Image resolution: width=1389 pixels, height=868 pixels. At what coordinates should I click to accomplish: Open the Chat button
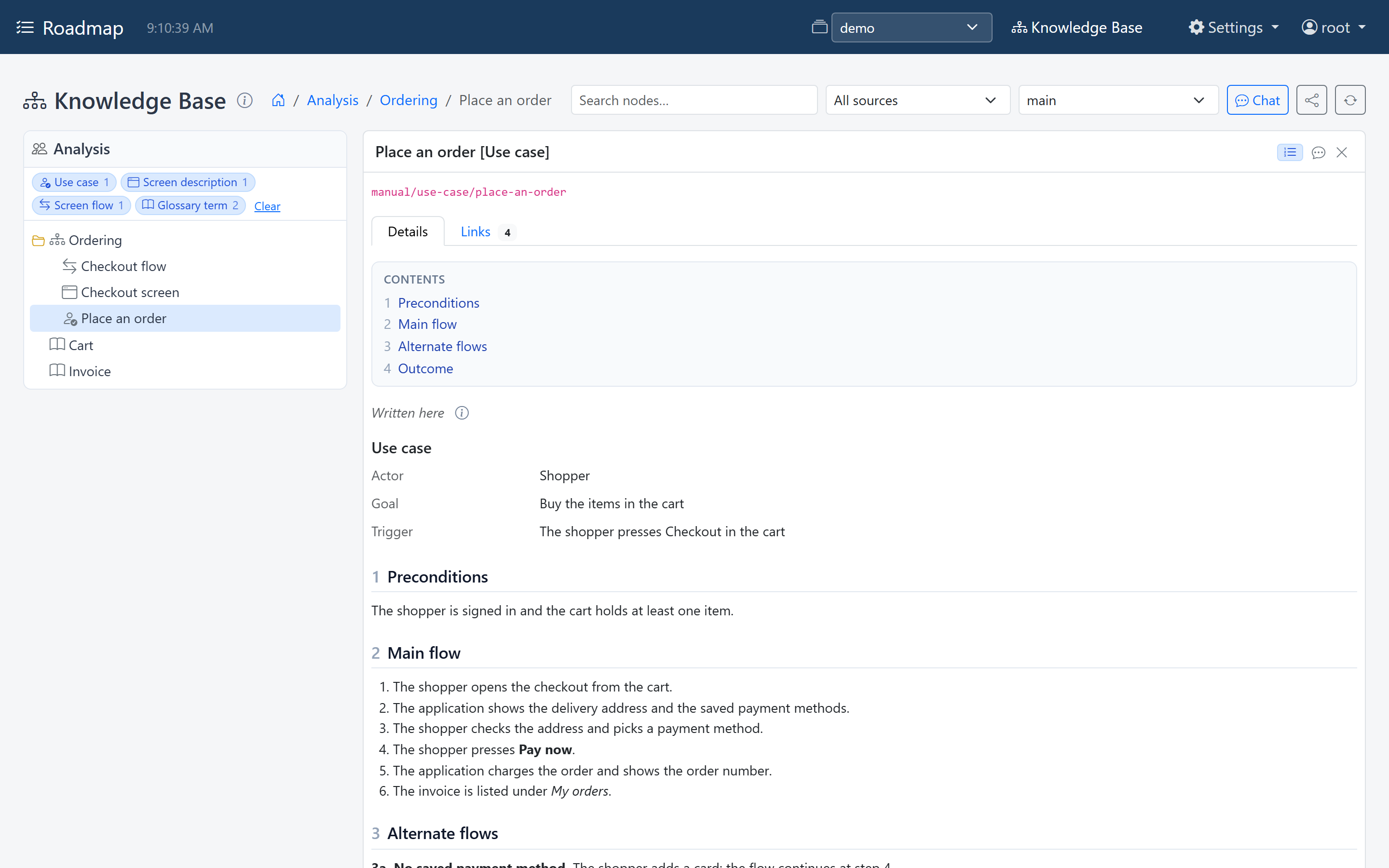[x=1257, y=100]
